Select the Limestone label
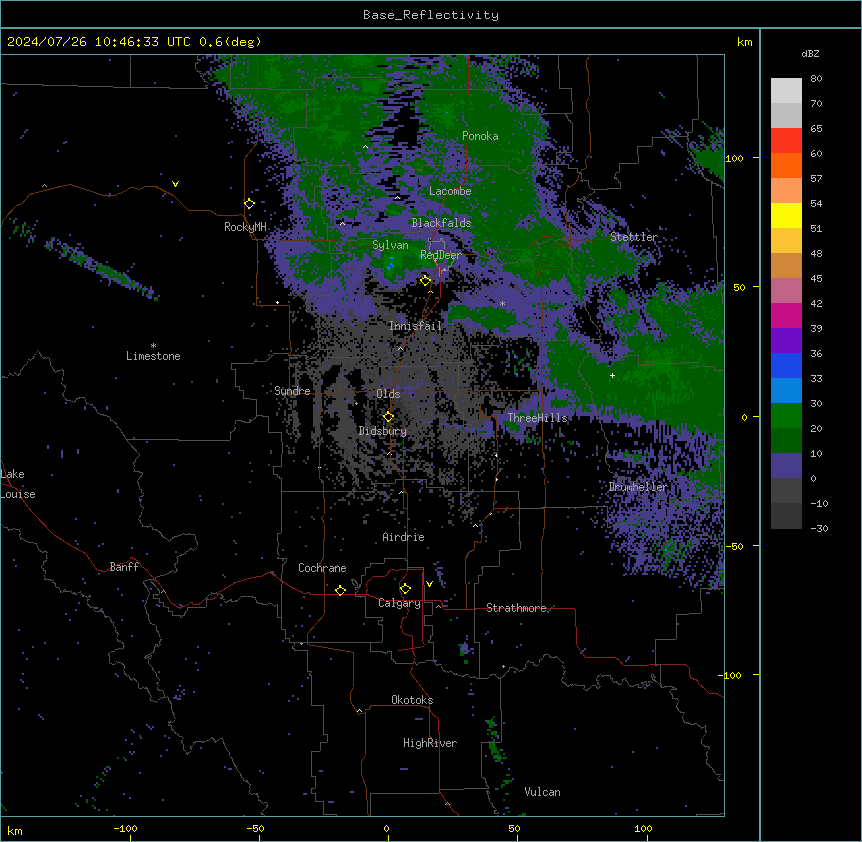This screenshot has height=842, width=862. click(153, 356)
